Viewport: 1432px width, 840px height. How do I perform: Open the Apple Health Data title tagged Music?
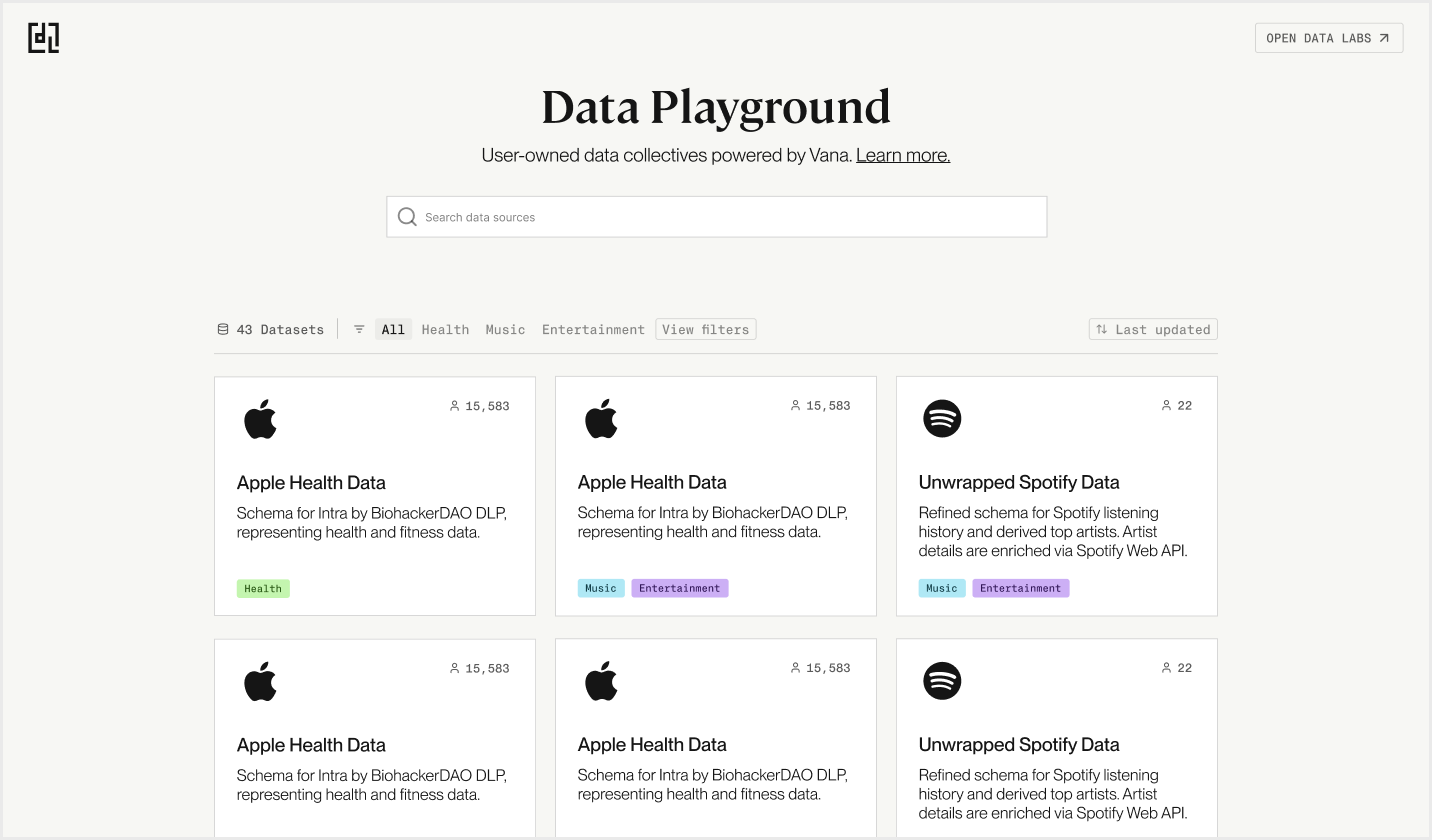coord(652,482)
